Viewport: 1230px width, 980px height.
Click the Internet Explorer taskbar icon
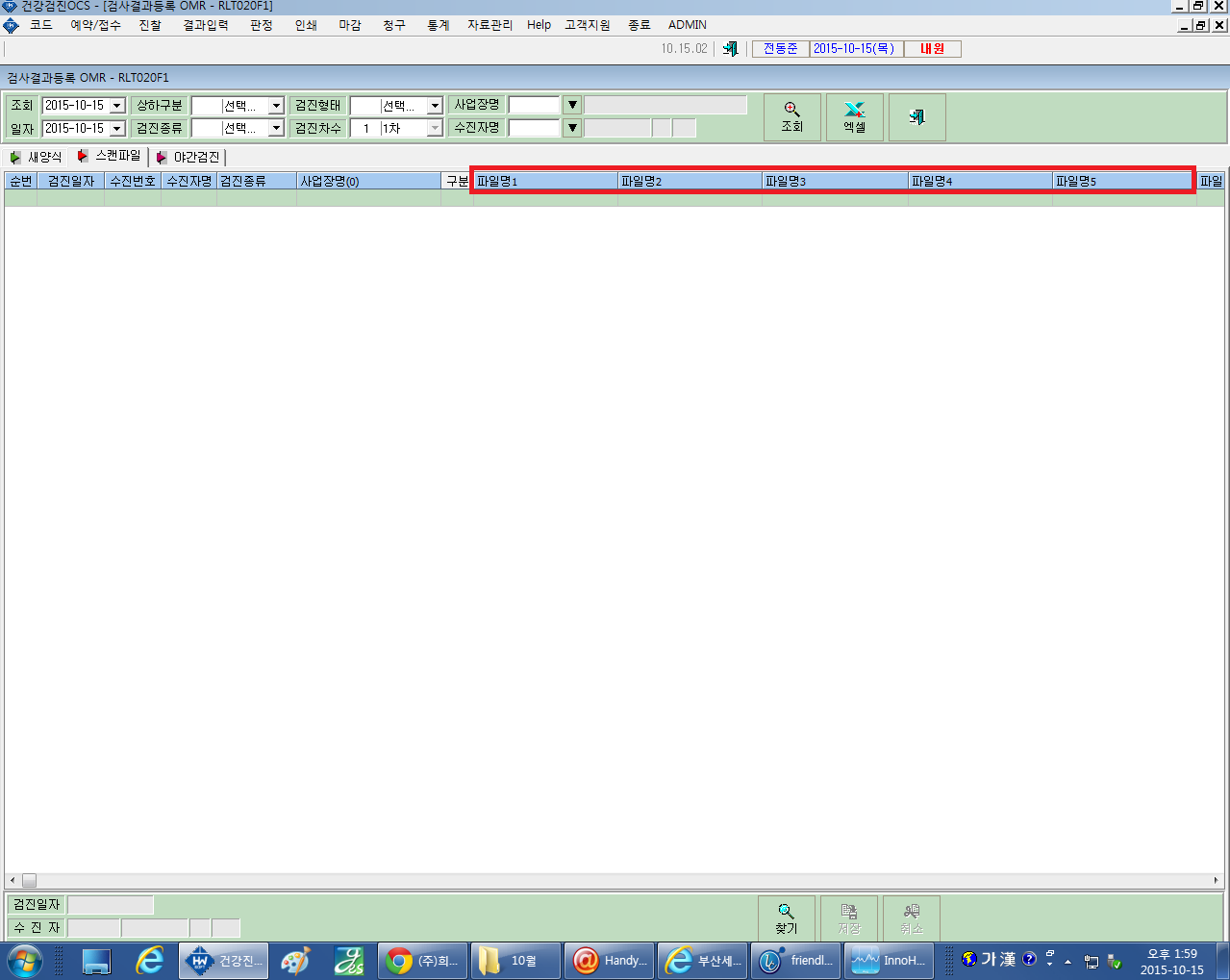[150, 961]
